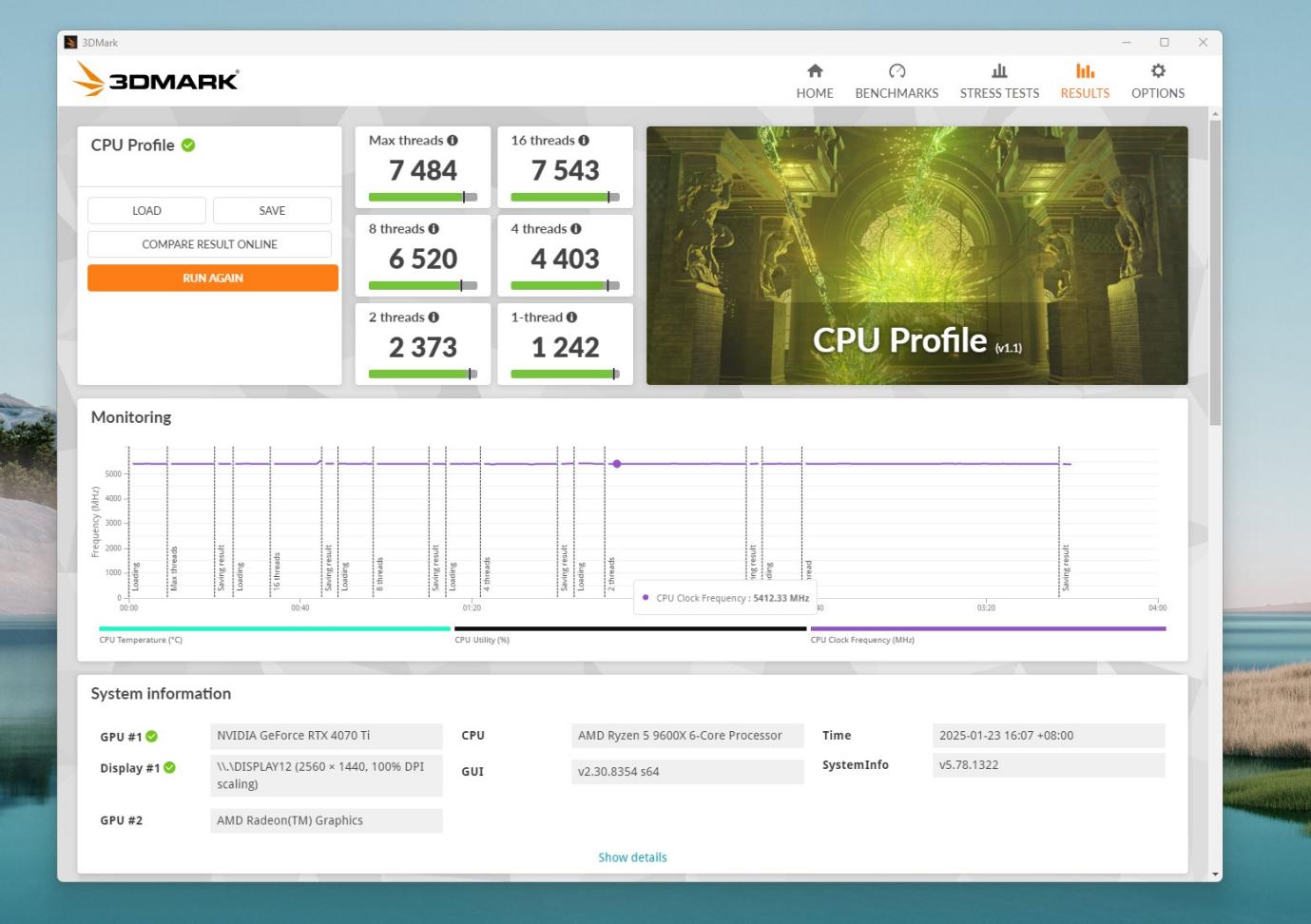Click the scrollbar up arrow
Viewport: 1311px width, 924px height.
(x=1215, y=114)
